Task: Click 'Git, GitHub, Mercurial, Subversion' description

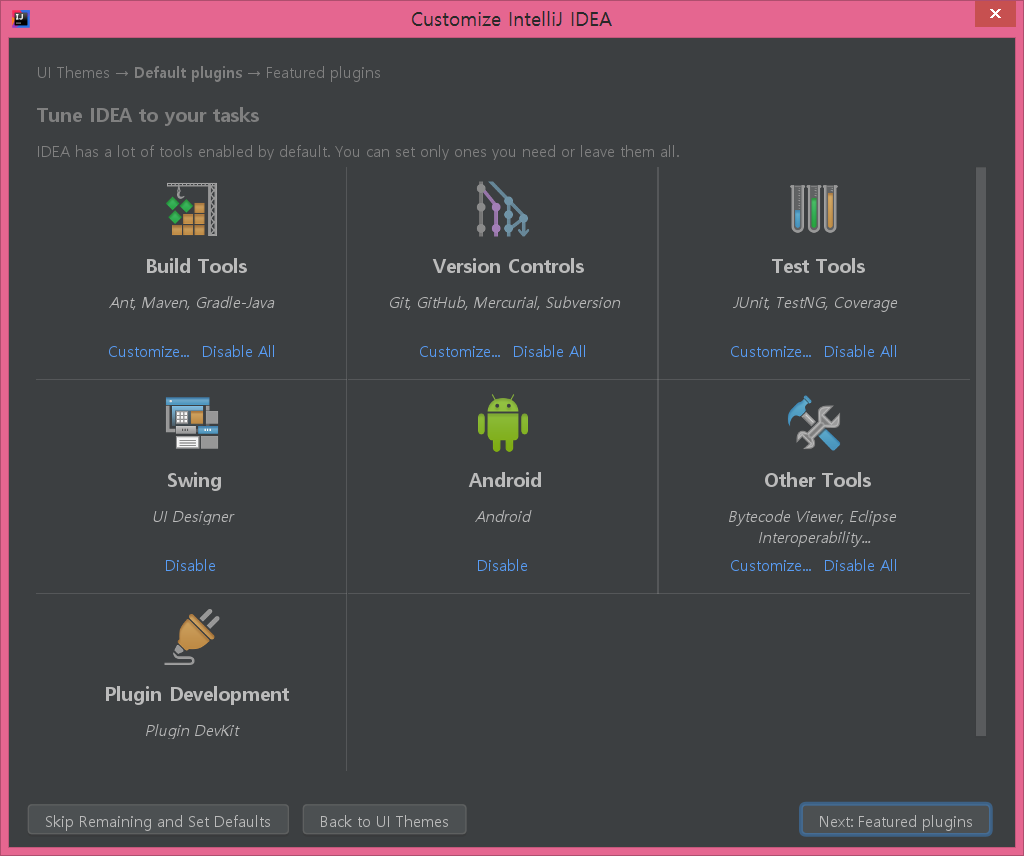Action: (x=505, y=303)
